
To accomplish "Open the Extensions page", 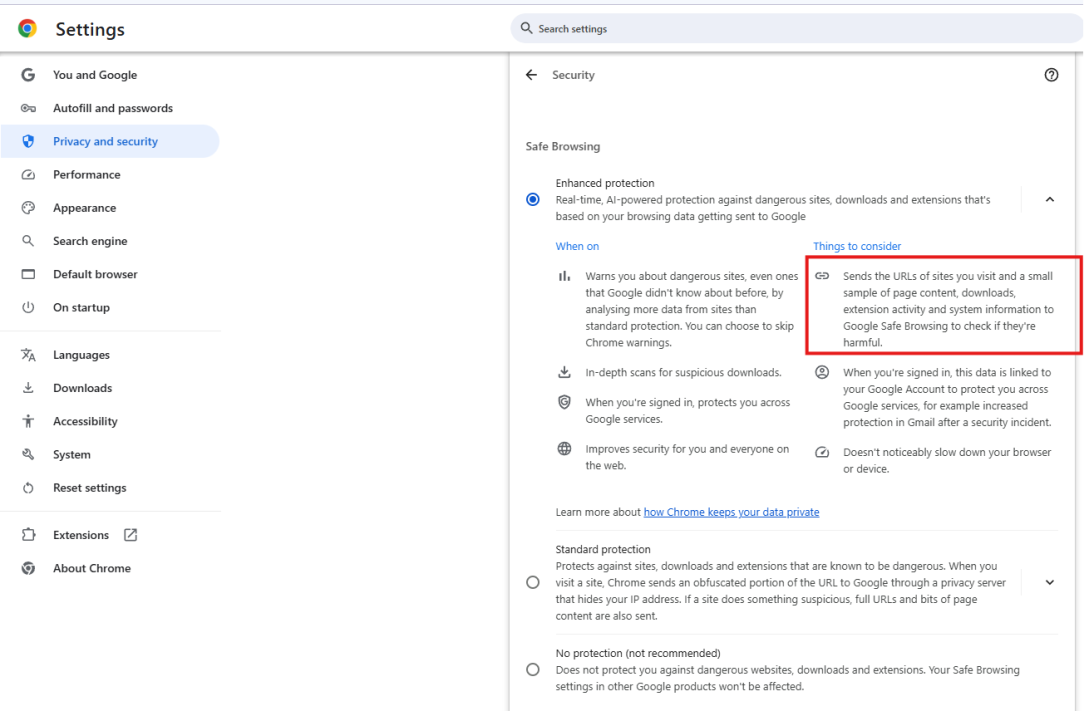I will point(111,535).
